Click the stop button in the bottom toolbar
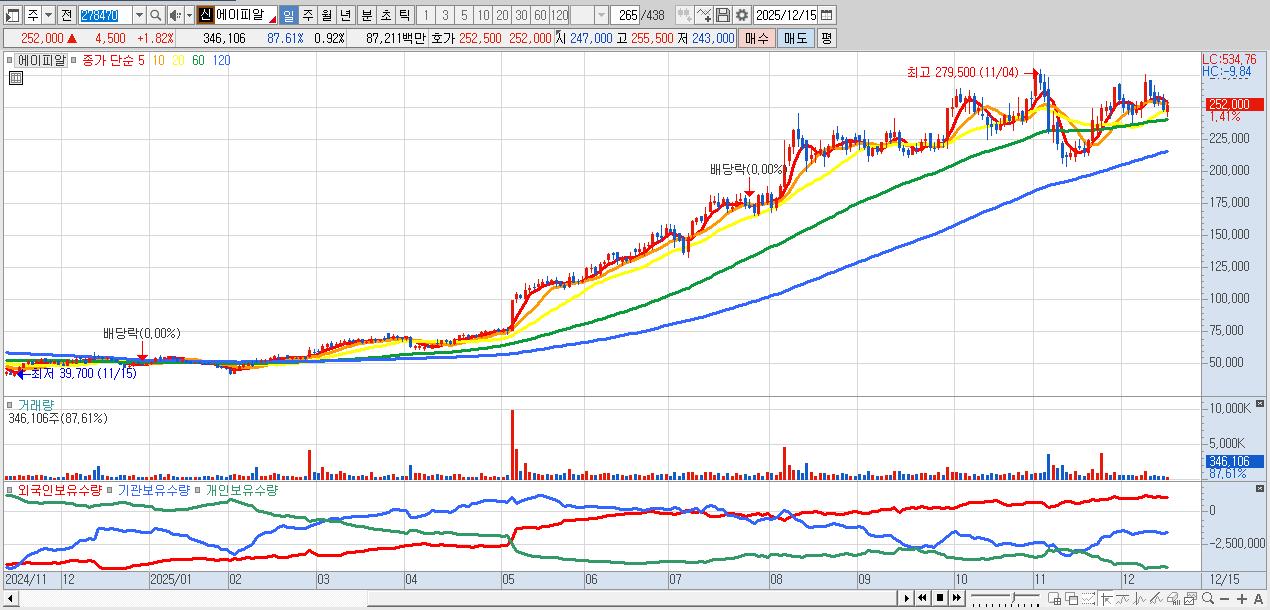 [x=940, y=598]
